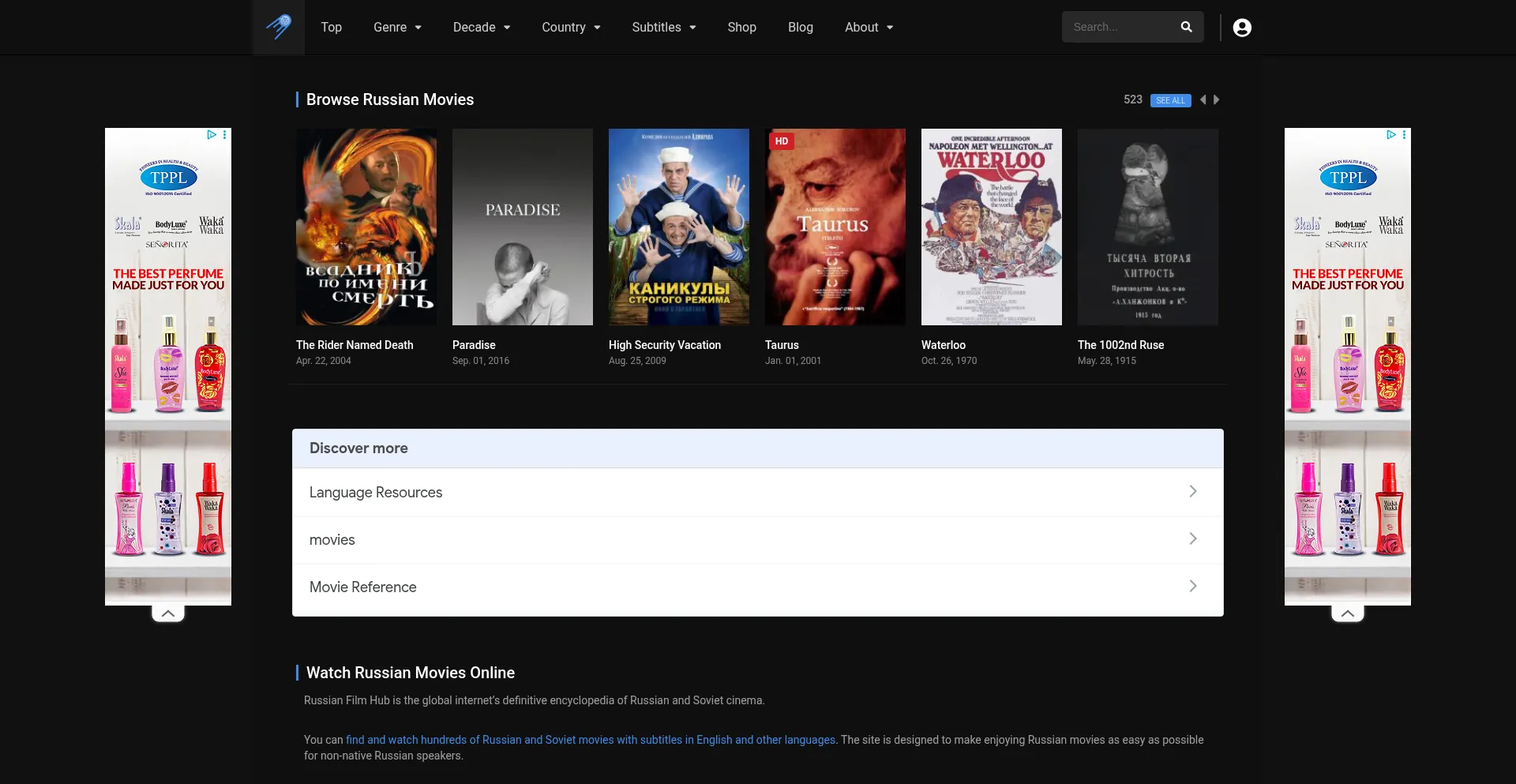Click the SEE ALL button

click(1170, 100)
